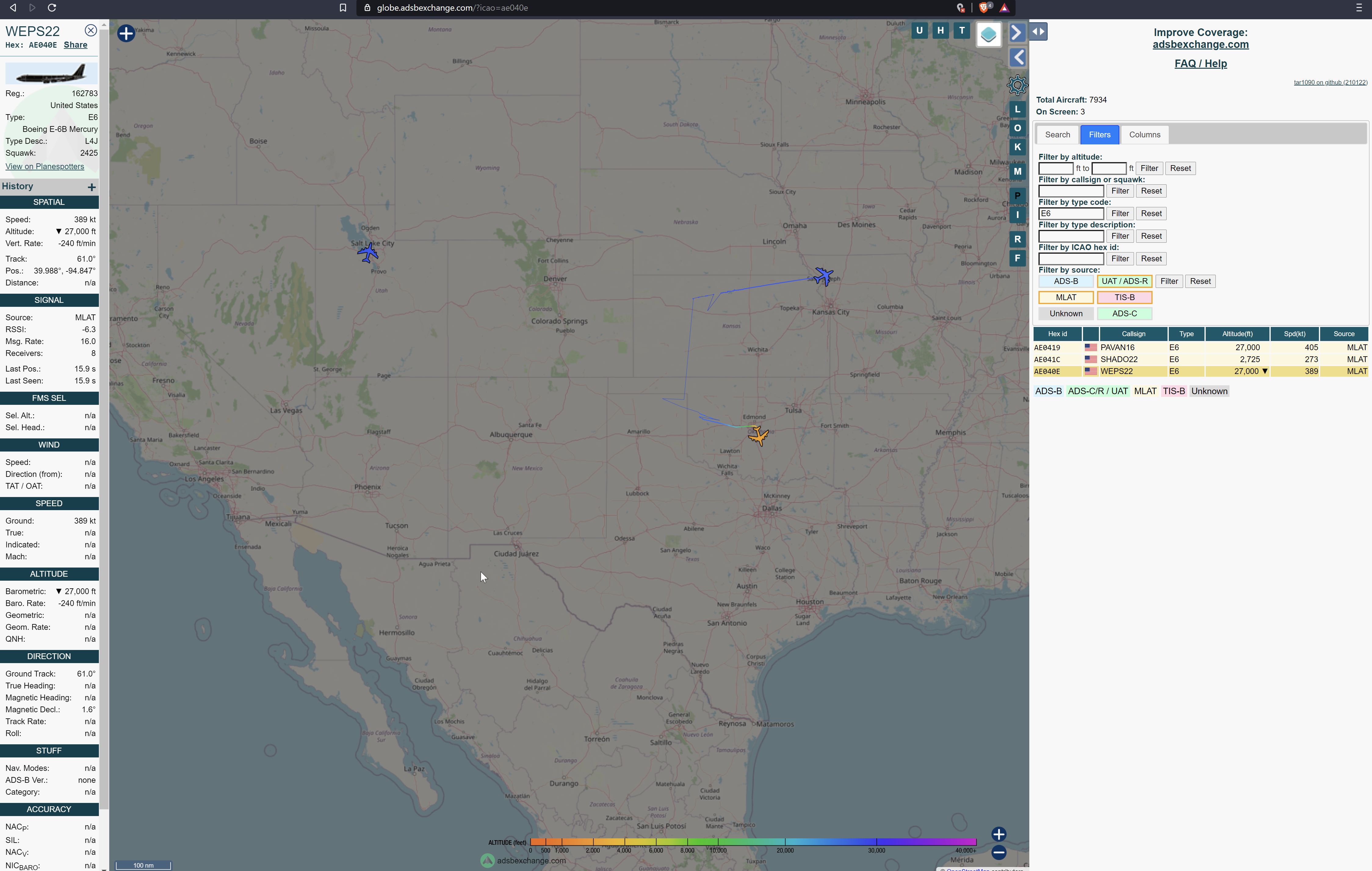Switch to the Columns tab
Image resolution: width=1372 pixels, height=871 pixels.
(x=1145, y=135)
